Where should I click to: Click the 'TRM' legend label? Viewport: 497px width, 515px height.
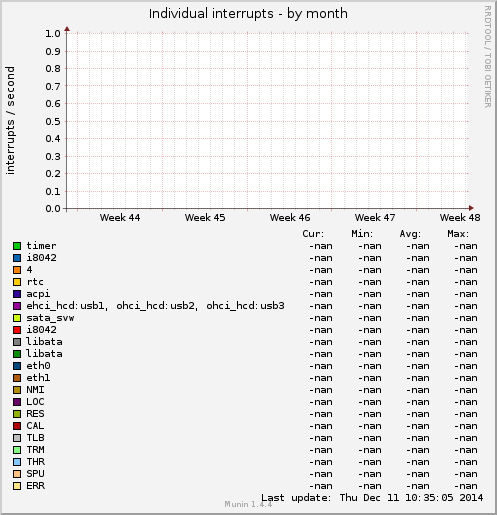pos(35,450)
